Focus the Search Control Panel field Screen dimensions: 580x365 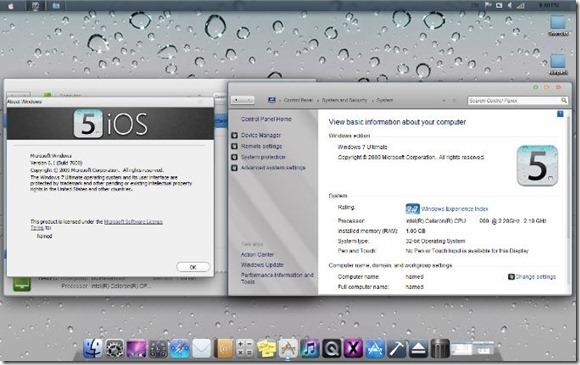coord(517,100)
